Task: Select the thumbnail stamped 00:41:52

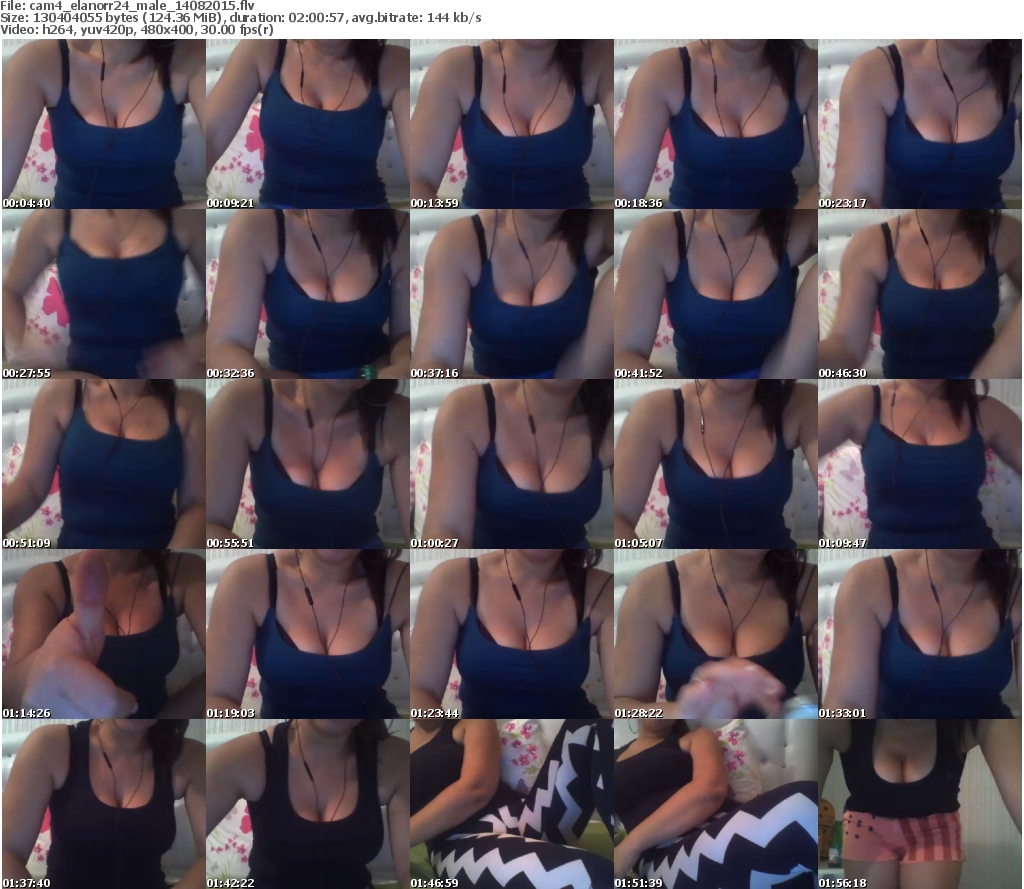Action: tap(716, 294)
